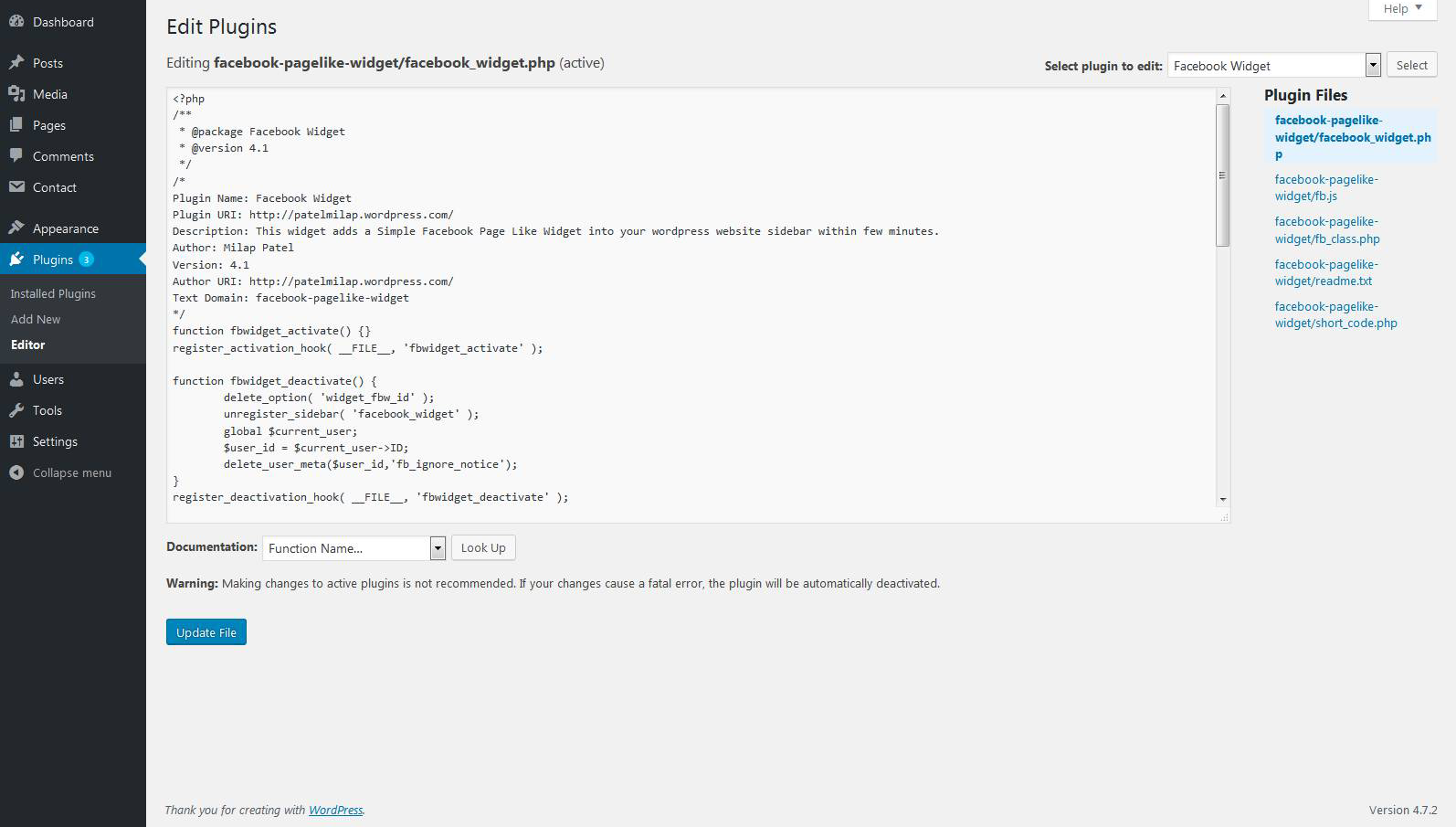Click the Comments bubble icon
This screenshot has width=1456, height=827.
click(16, 156)
